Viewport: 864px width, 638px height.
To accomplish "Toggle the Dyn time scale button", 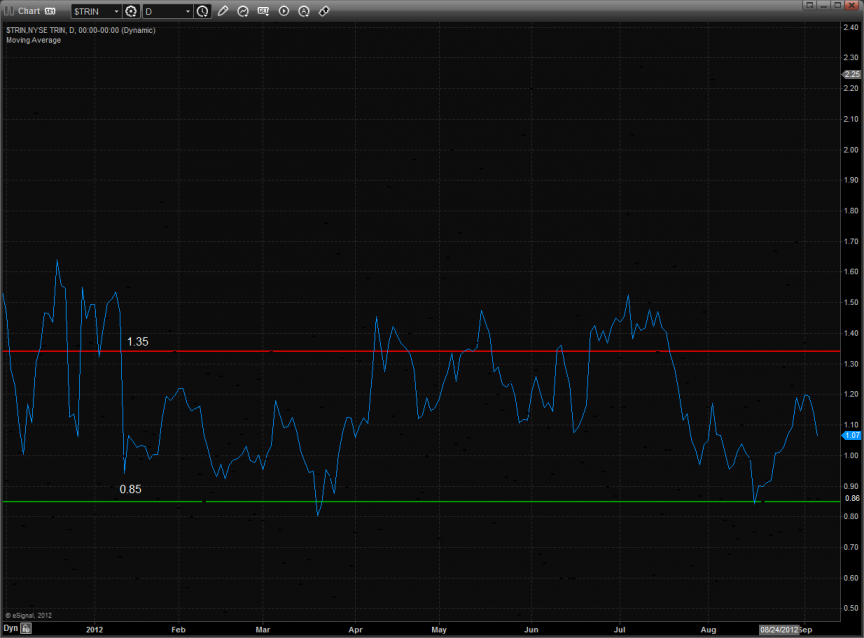I will (11, 629).
